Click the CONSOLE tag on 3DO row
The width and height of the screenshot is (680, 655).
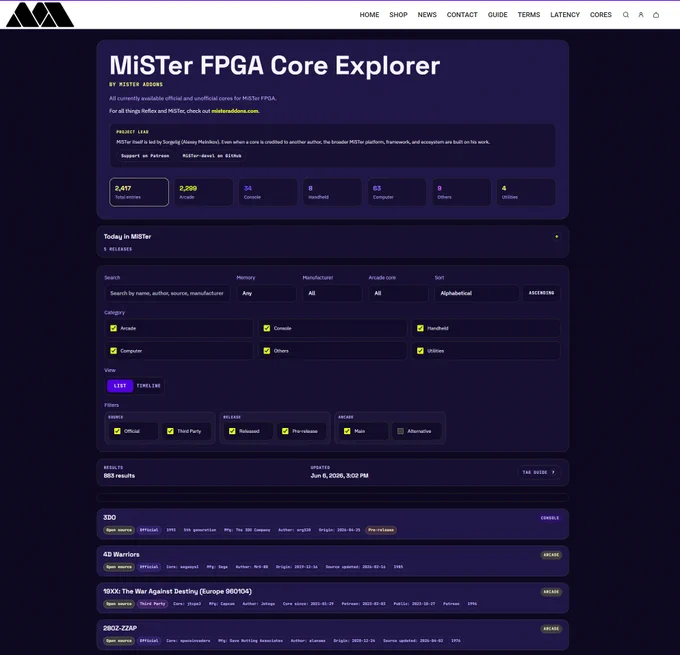coord(550,518)
